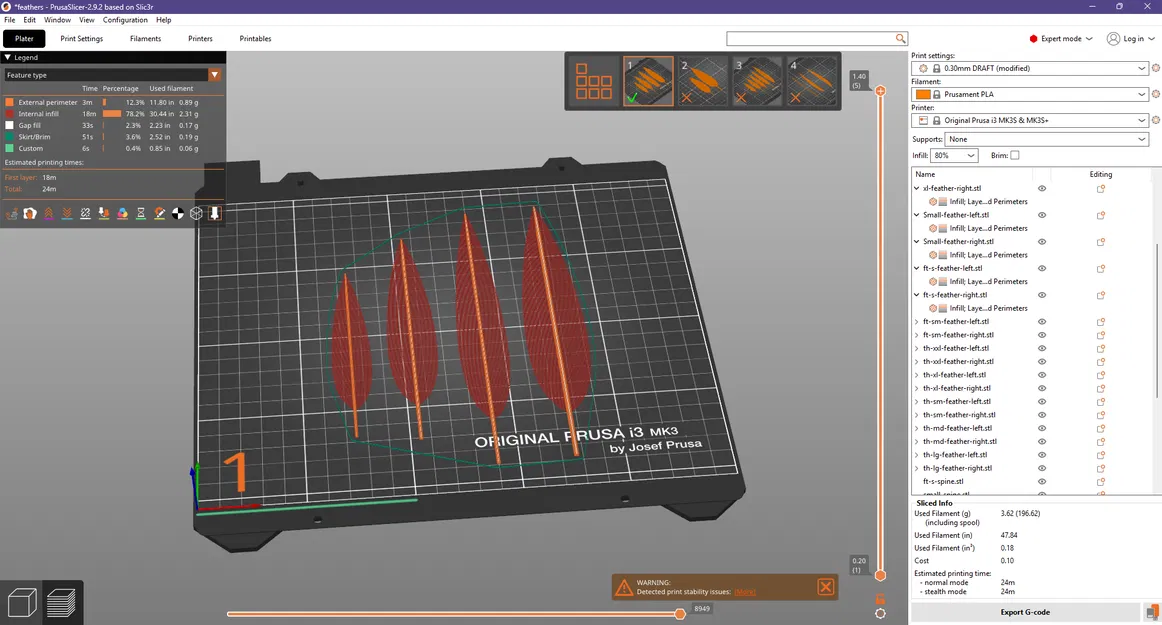This screenshot has width=1162, height=625.
Task: Open the (More) link in warning
Action: point(745,592)
